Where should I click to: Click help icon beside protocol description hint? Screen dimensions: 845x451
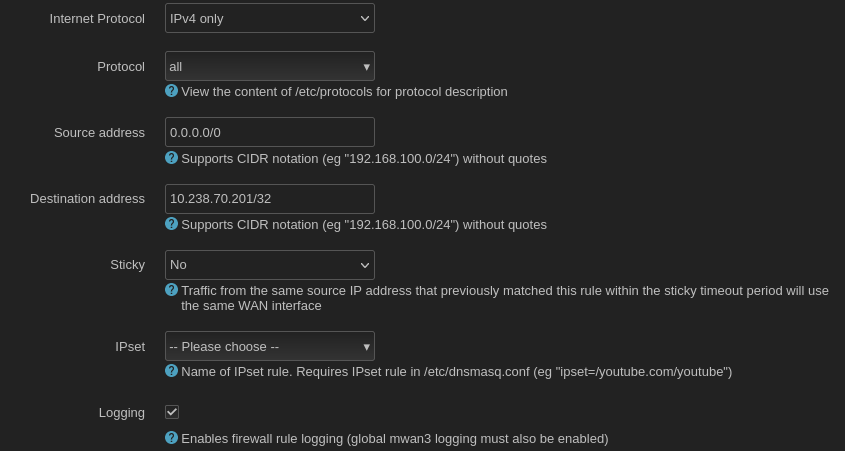[x=171, y=91]
